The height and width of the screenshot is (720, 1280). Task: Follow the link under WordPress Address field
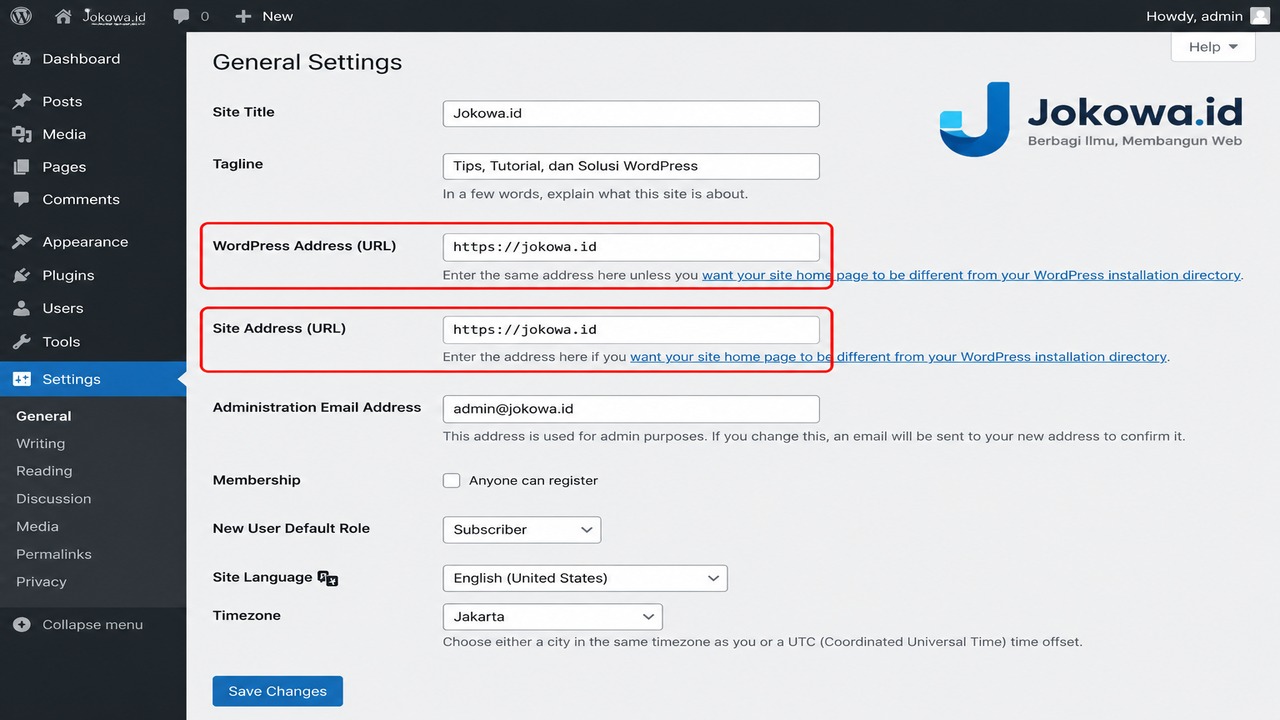[971, 275]
